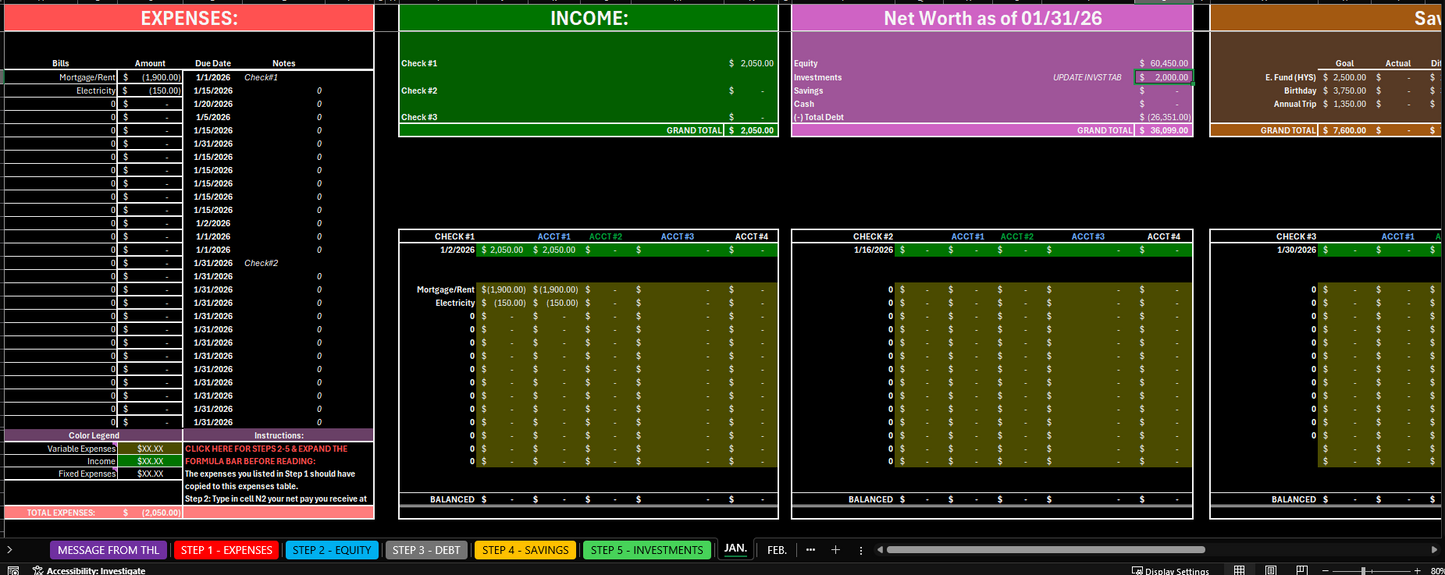The image size is (1445, 575).
Task: Switch to the FEB. sheet tab
Action: point(777,550)
